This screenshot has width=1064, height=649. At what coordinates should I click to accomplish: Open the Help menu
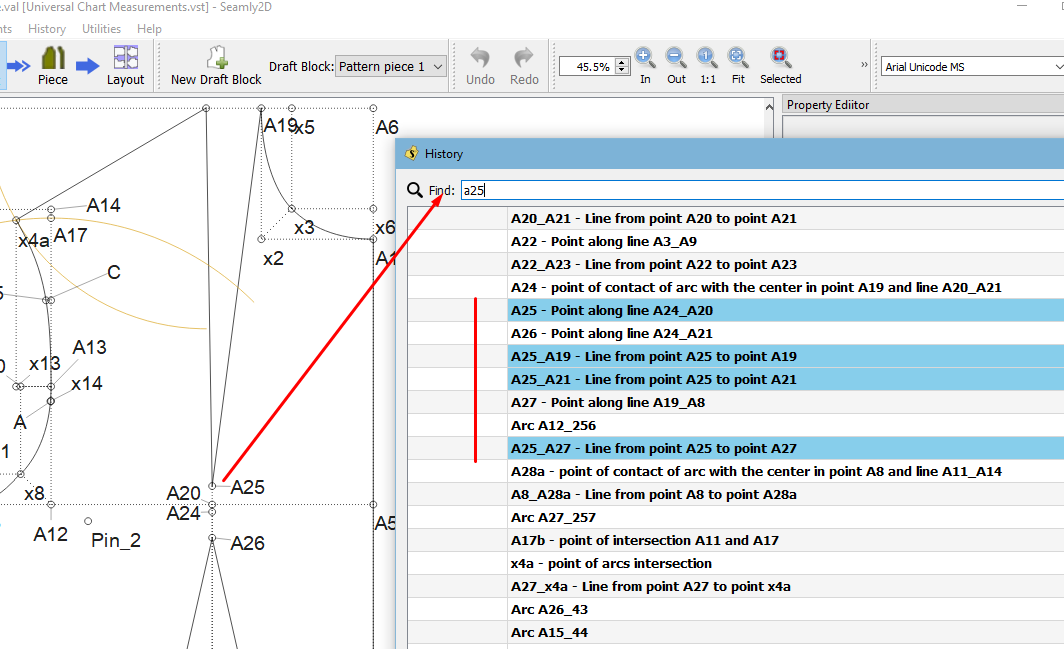click(149, 29)
